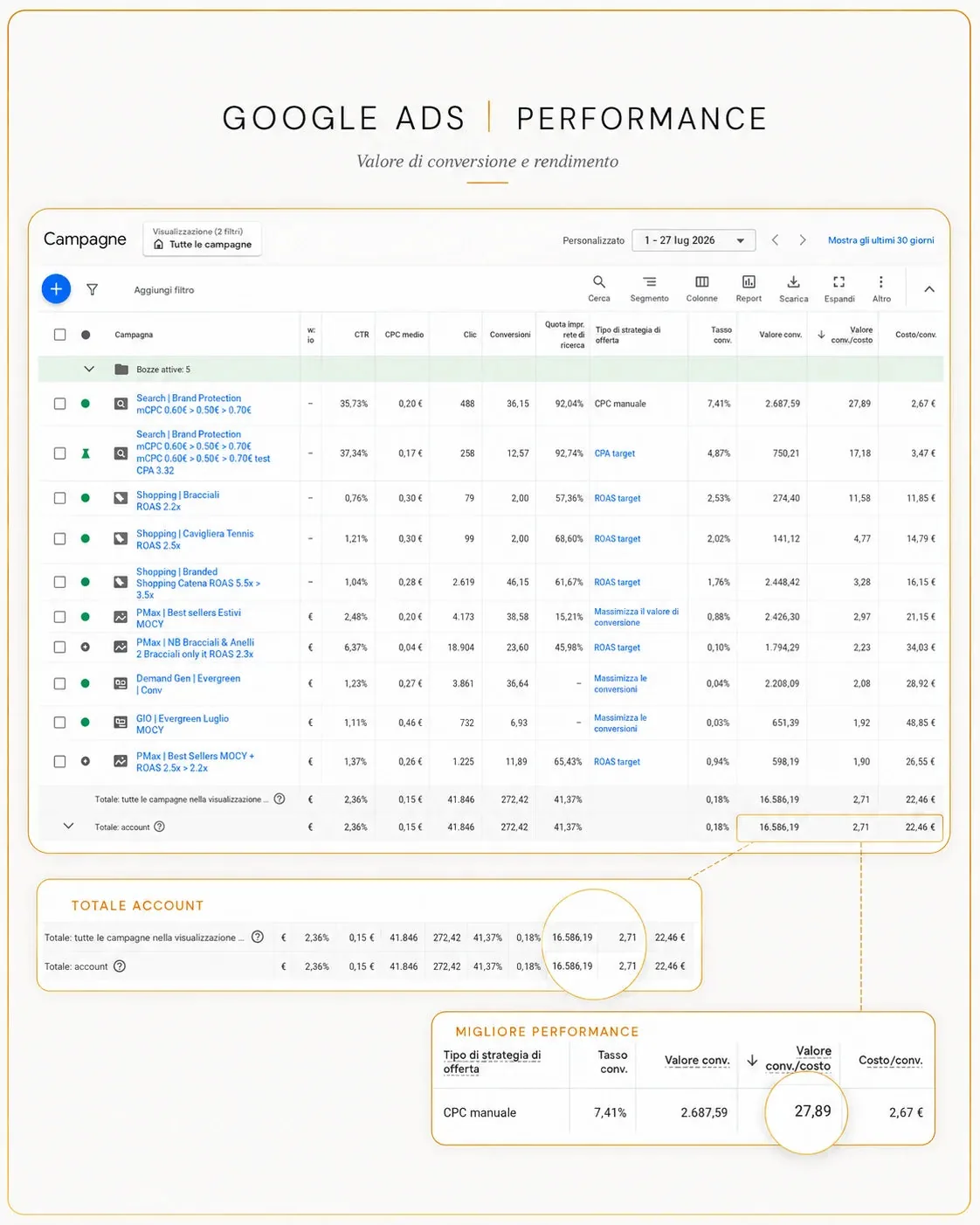Click CPA target bid strategy link
Image resolution: width=980 pixels, height=1225 pixels.
[x=615, y=454]
